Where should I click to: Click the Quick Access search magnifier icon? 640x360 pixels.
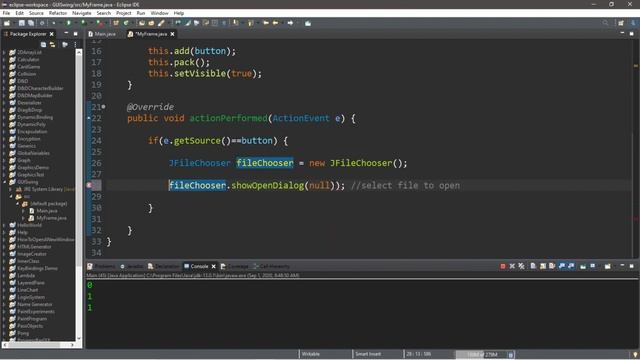coord(605,23)
